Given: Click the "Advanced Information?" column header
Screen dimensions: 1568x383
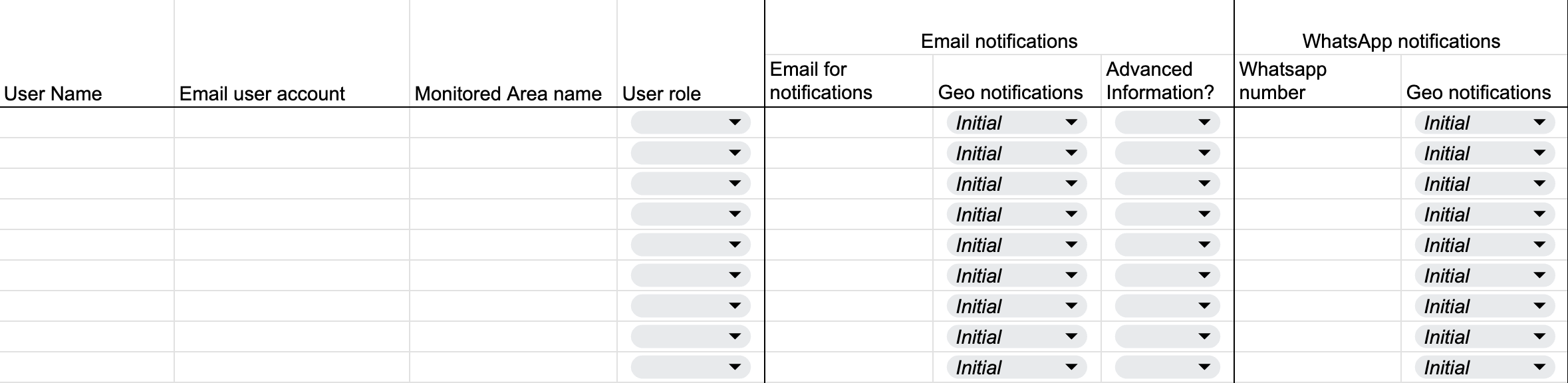Looking at the screenshot, I should pyautogui.click(x=1160, y=80).
